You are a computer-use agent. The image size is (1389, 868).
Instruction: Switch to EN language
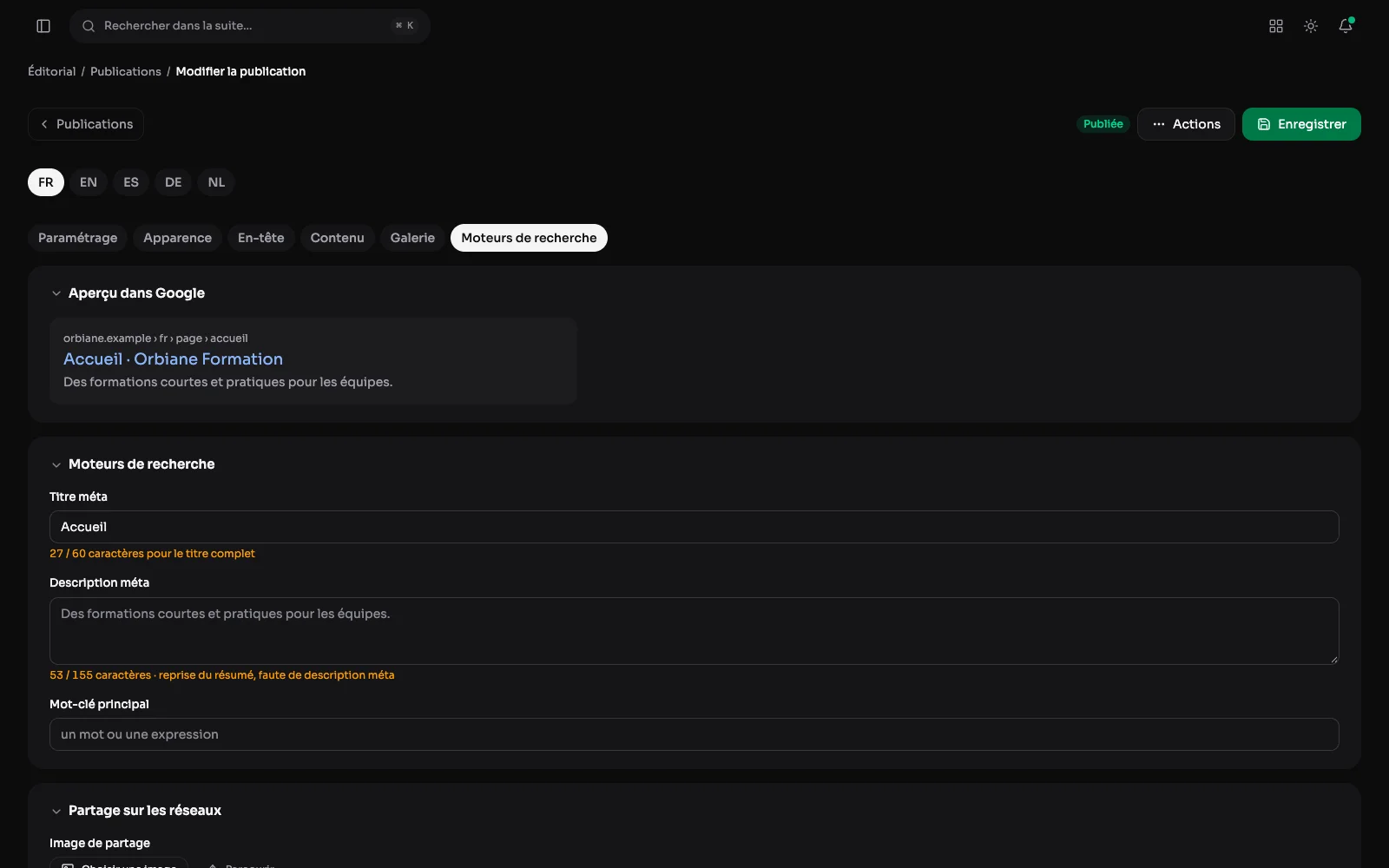[89, 182]
